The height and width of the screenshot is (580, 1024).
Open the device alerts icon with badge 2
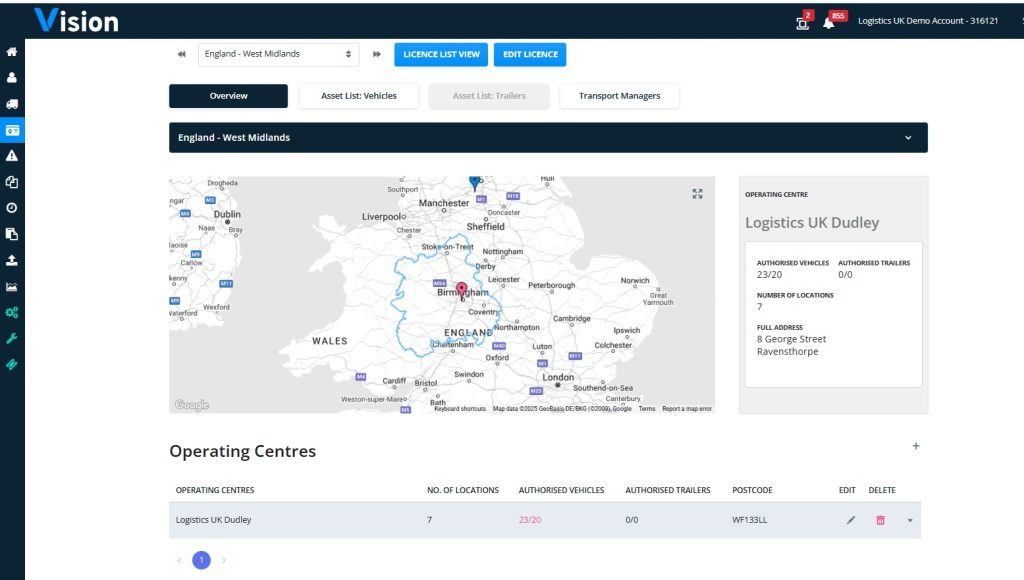pyautogui.click(x=804, y=22)
